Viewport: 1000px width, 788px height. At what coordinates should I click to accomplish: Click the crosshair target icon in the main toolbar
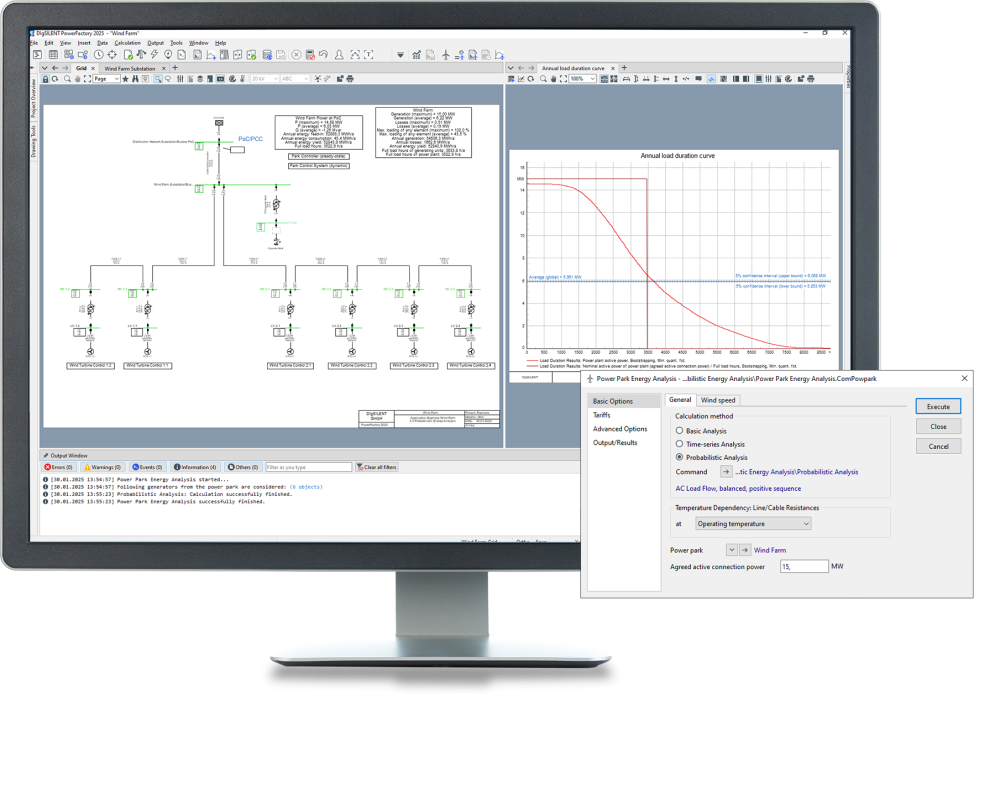tap(112, 55)
